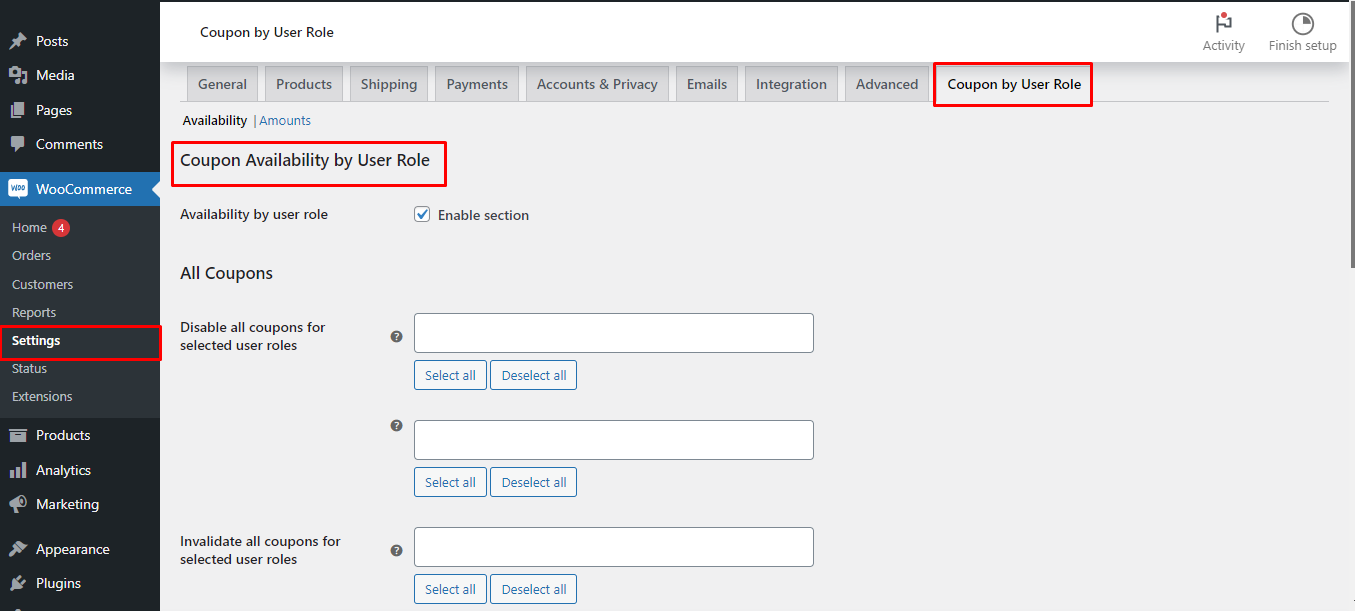Click the Disable all coupons roles field

click(x=614, y=333)
